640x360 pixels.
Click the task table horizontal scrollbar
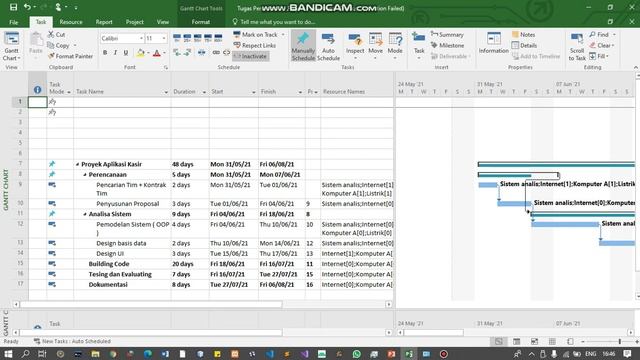click(151, 304)
